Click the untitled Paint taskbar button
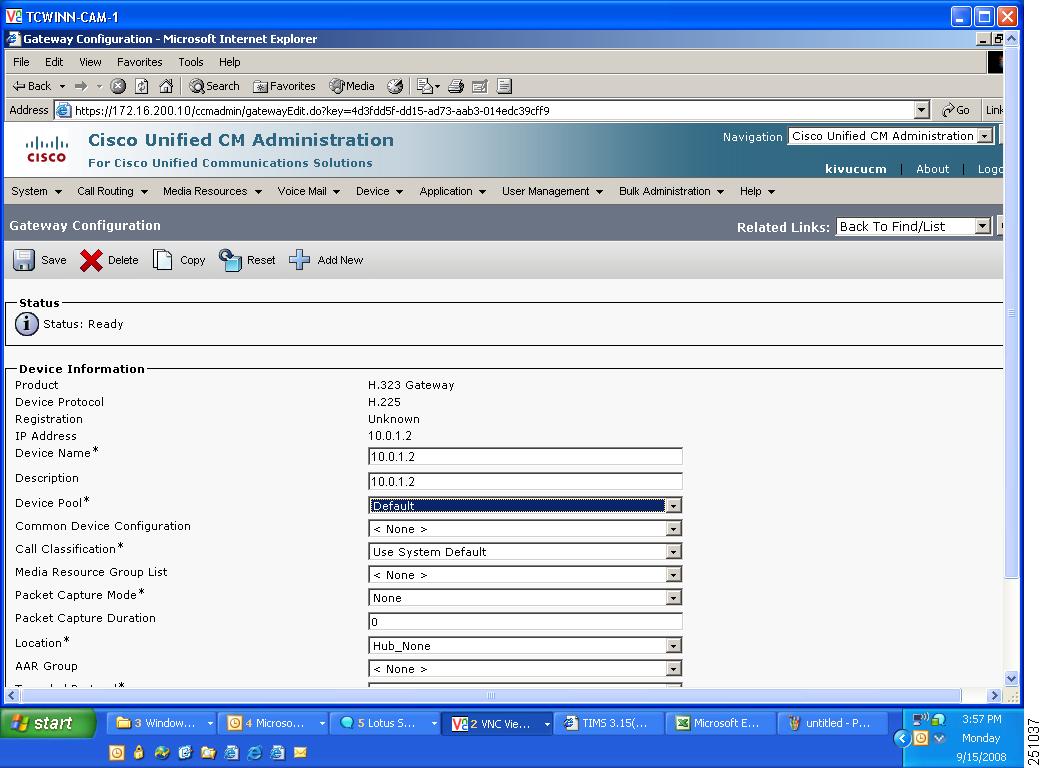The height and width of the screenshot is (768, 1042). point(834,723)
